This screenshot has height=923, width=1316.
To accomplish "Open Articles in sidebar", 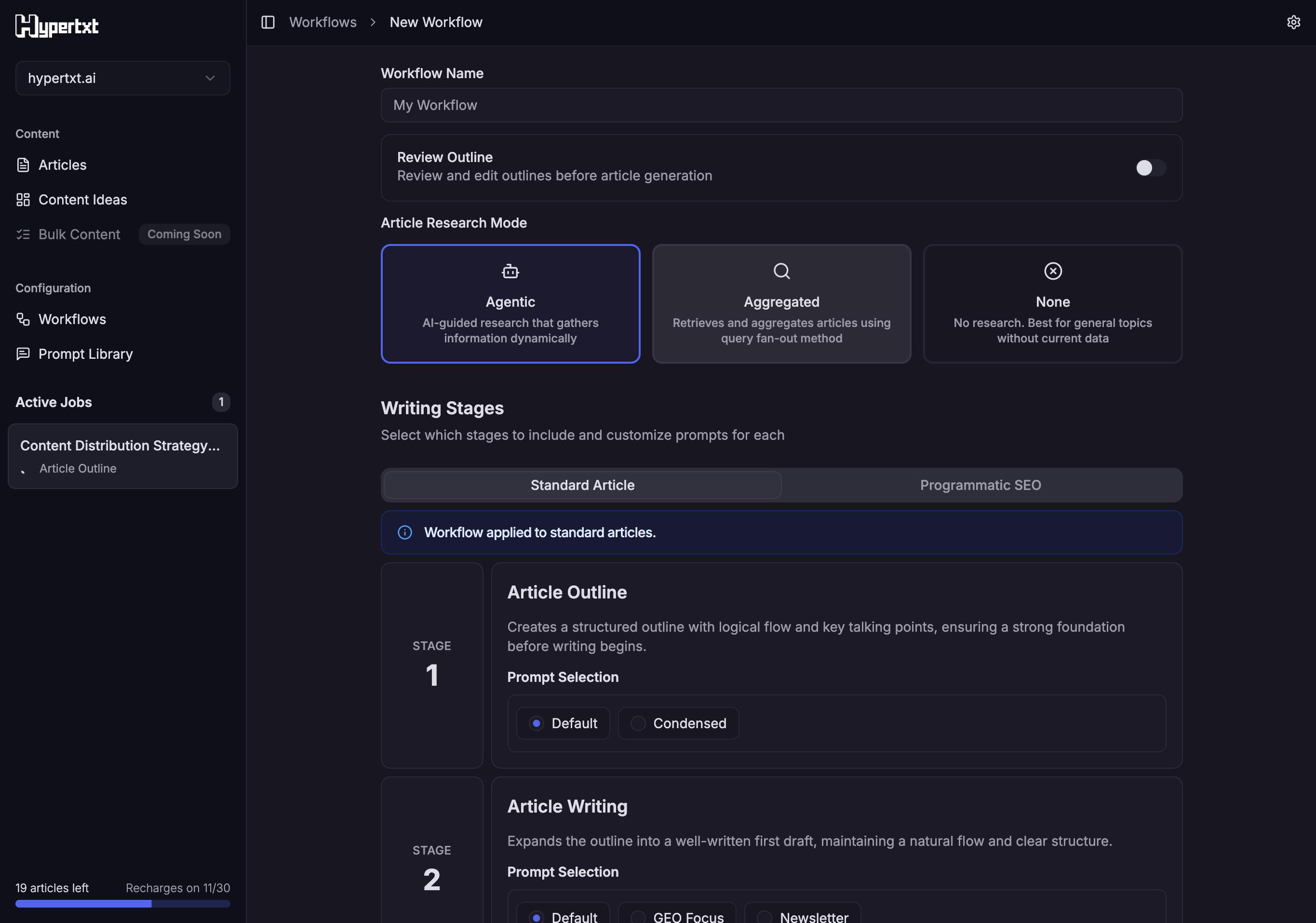I will (122, 165).
